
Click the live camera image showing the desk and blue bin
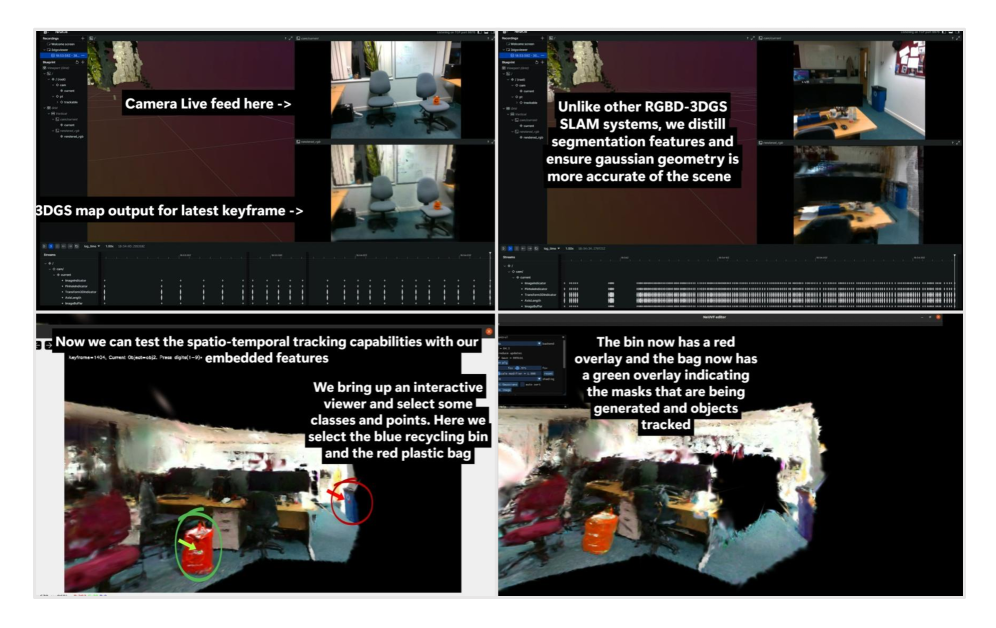coord(859,90)
